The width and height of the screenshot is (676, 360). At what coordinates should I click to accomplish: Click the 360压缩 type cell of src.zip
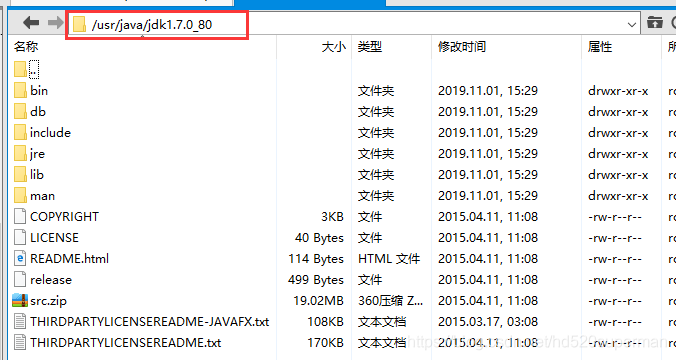coord(390,301)
